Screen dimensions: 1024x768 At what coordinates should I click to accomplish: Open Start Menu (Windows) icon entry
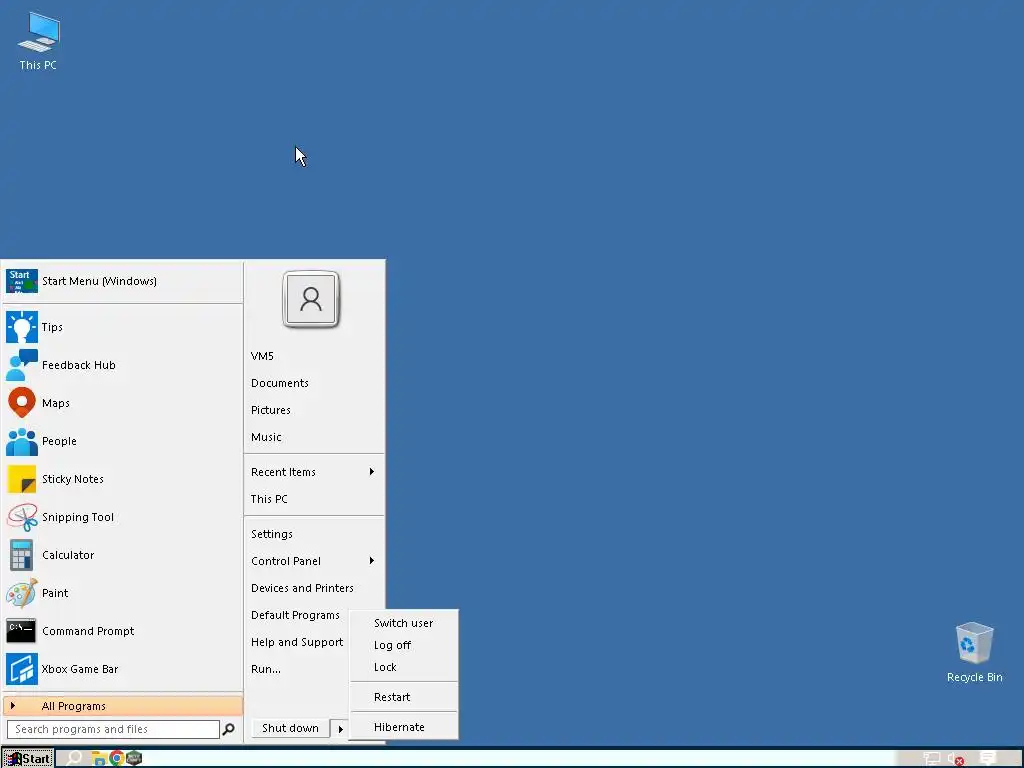point(22,281)
